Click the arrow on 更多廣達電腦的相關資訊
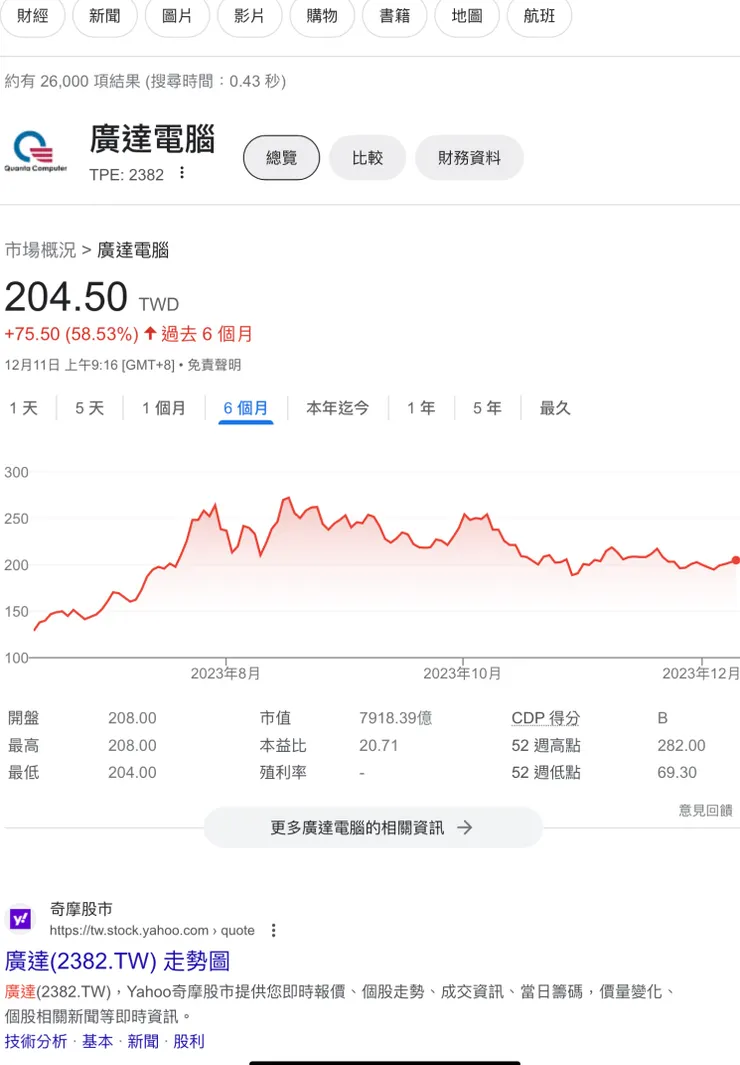The image size is (740, 1065). [464, 827]
